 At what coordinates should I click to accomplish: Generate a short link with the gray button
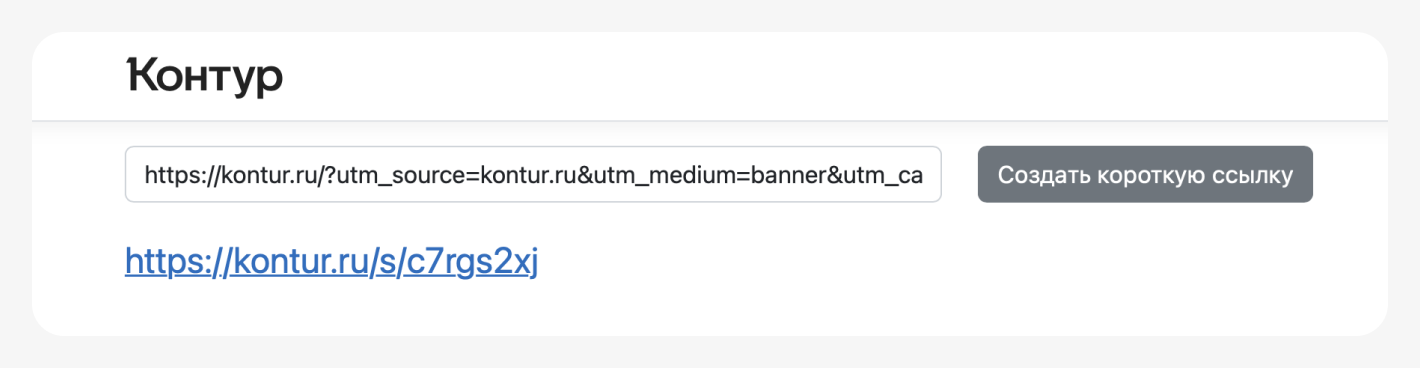tap(1145, 174)
